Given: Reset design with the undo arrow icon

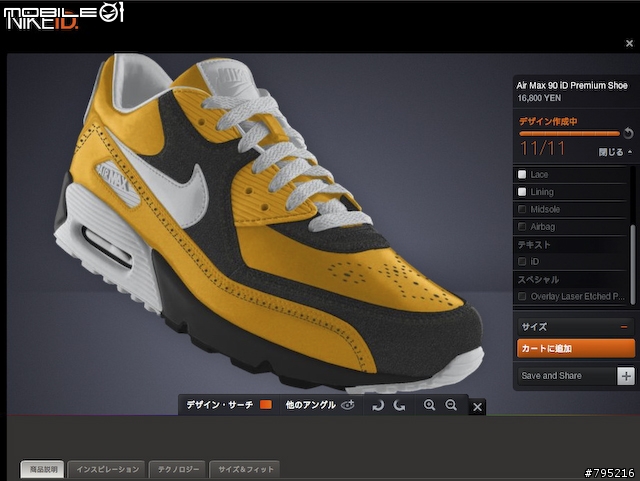Looking at the screenshot, I should point(628,133).
